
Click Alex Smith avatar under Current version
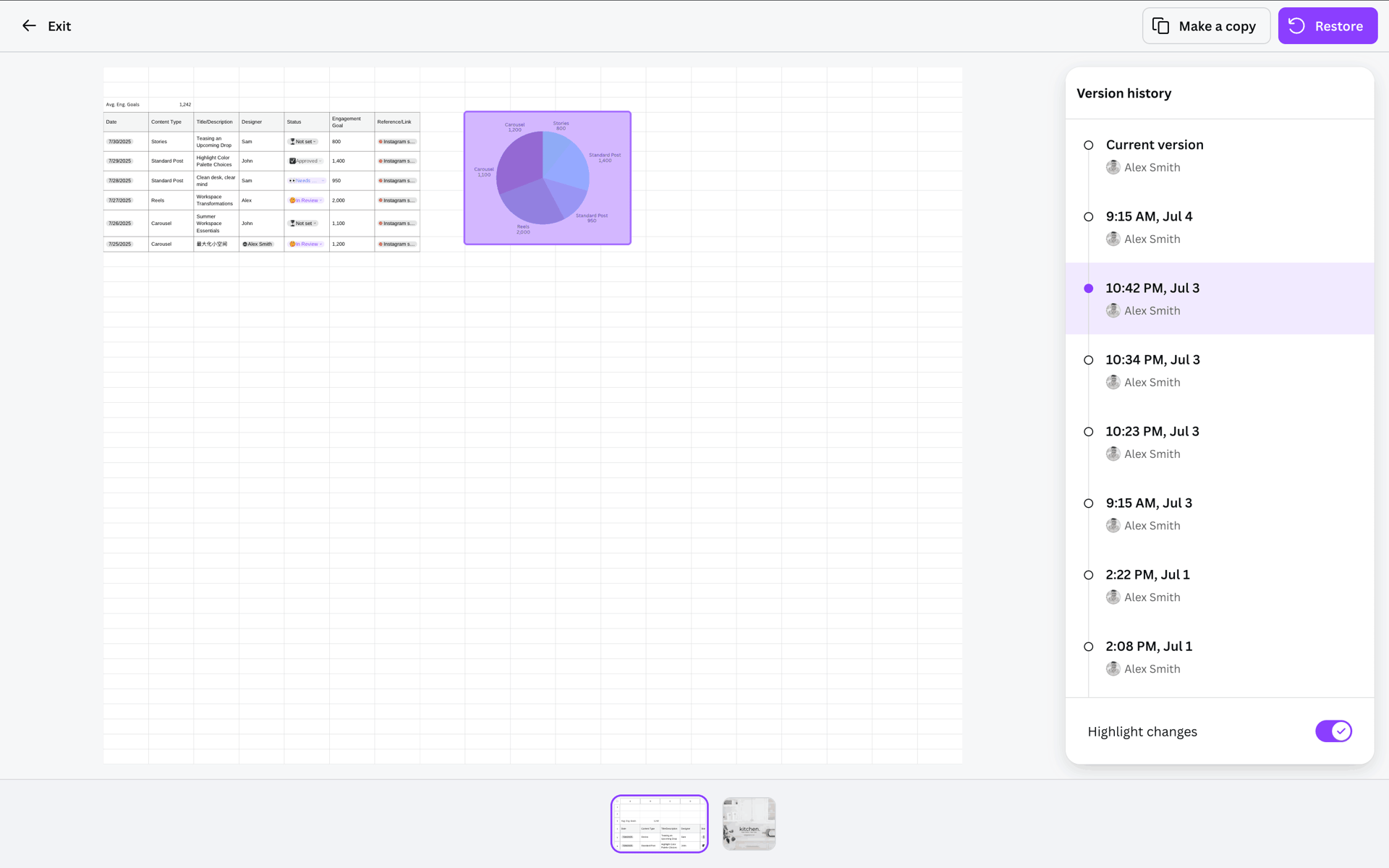tap(1113, 167)
